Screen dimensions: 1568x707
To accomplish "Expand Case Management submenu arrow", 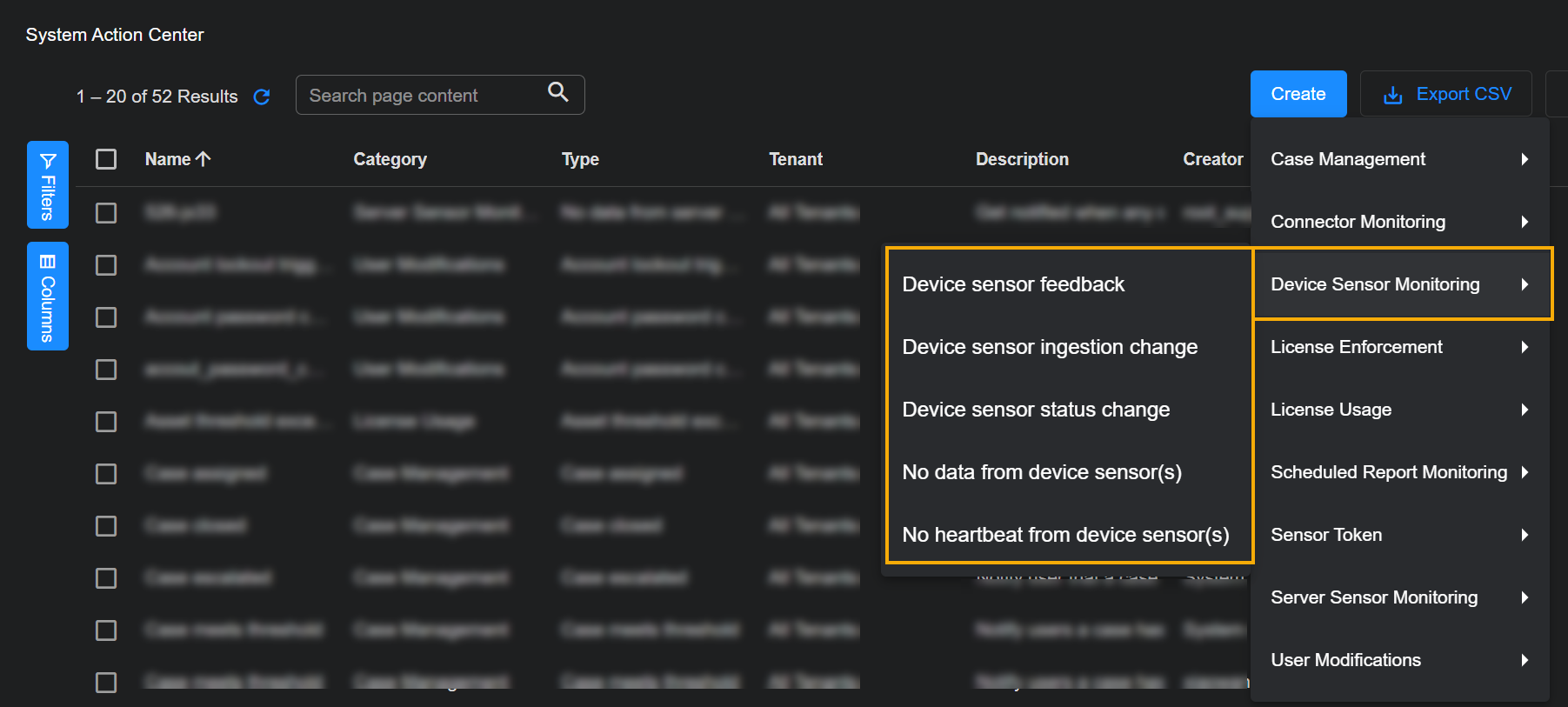I will tap(1525, 159).
